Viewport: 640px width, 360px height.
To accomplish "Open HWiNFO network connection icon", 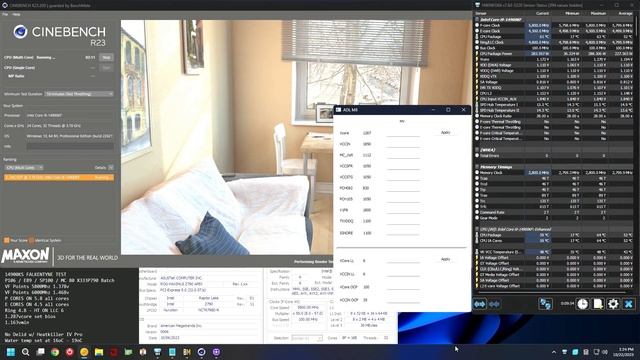I will click(x=545, y=304).
